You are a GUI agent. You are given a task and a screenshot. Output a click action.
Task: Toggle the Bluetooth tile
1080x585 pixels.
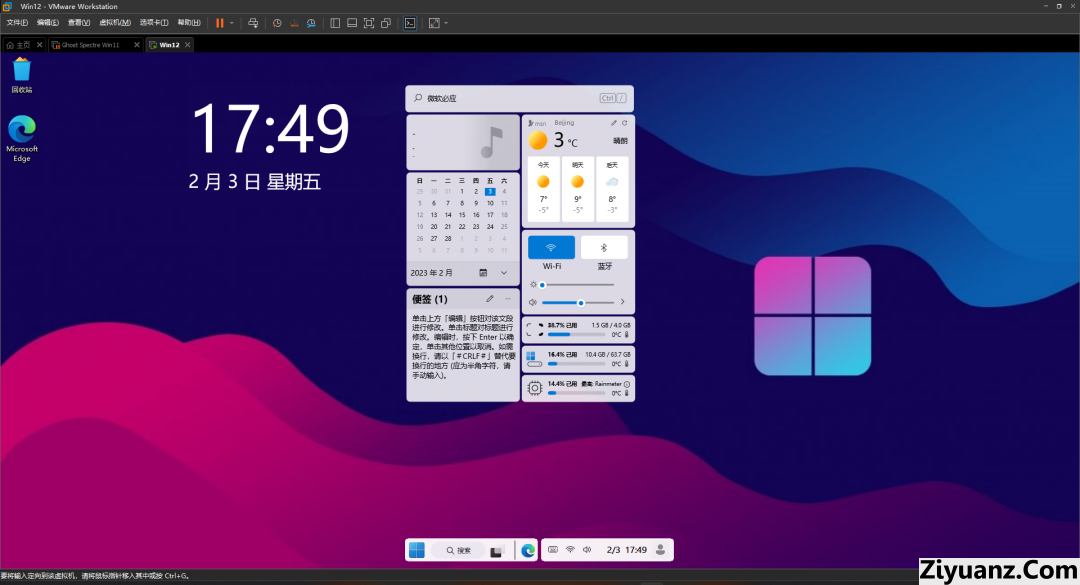[x=604, y=247]
